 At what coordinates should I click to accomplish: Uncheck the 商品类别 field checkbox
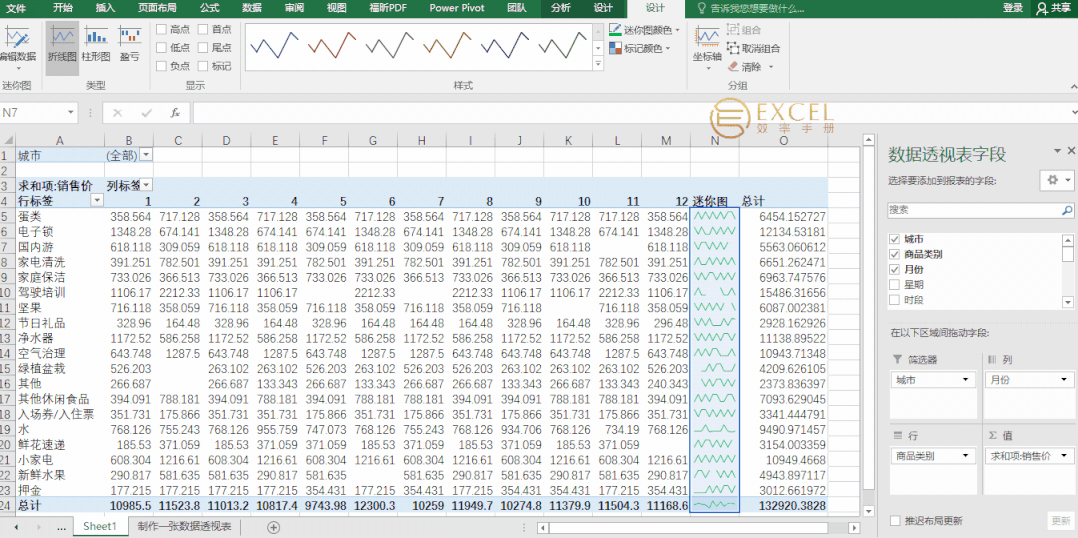pos(894,254)
